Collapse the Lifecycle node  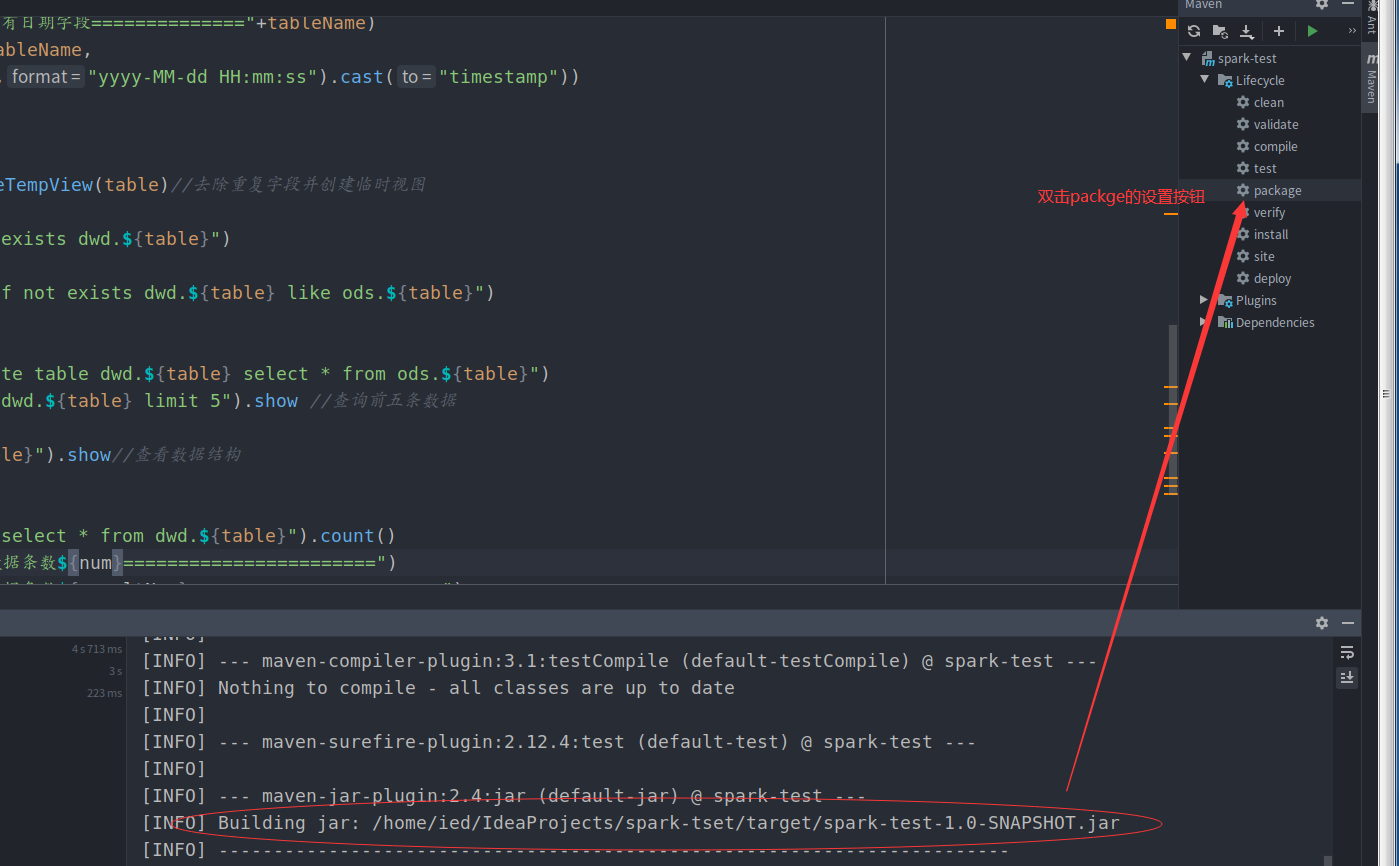pos(1205,80)
